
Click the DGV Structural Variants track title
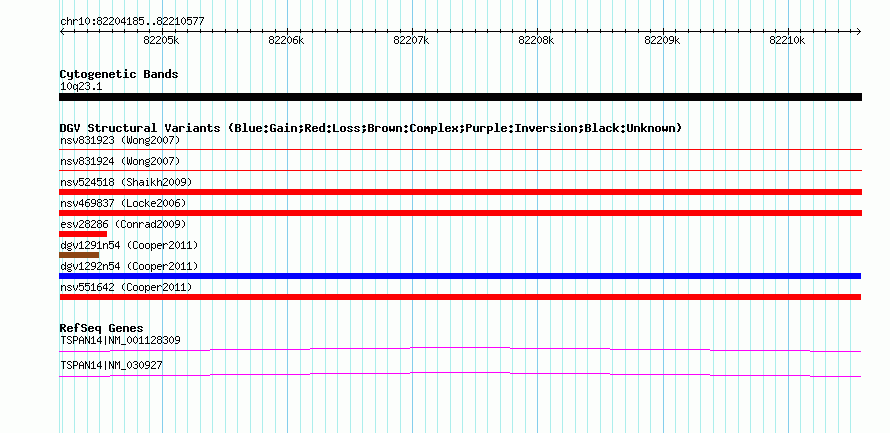[x=371, y=128]
